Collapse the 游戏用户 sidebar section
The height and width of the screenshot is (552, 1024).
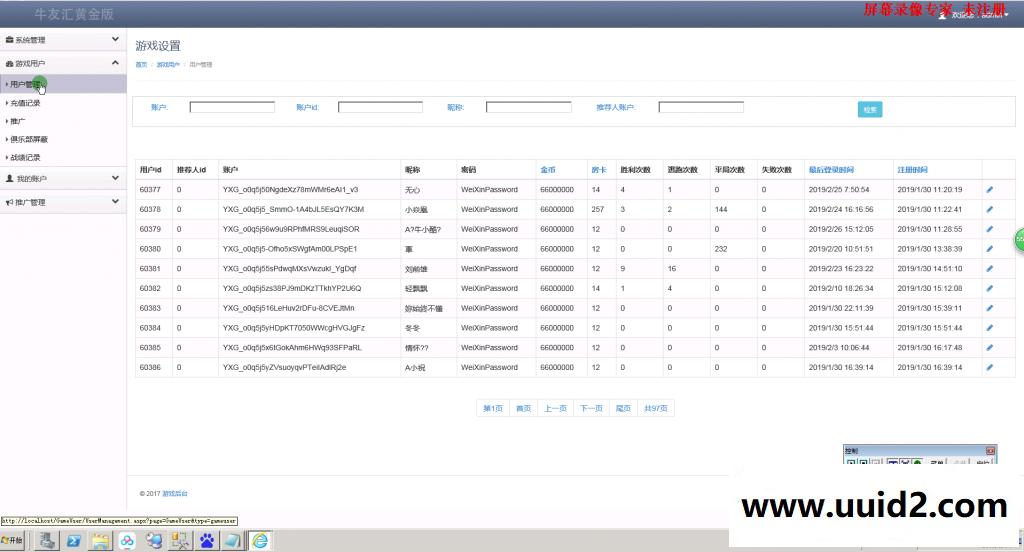click(63, 63)
